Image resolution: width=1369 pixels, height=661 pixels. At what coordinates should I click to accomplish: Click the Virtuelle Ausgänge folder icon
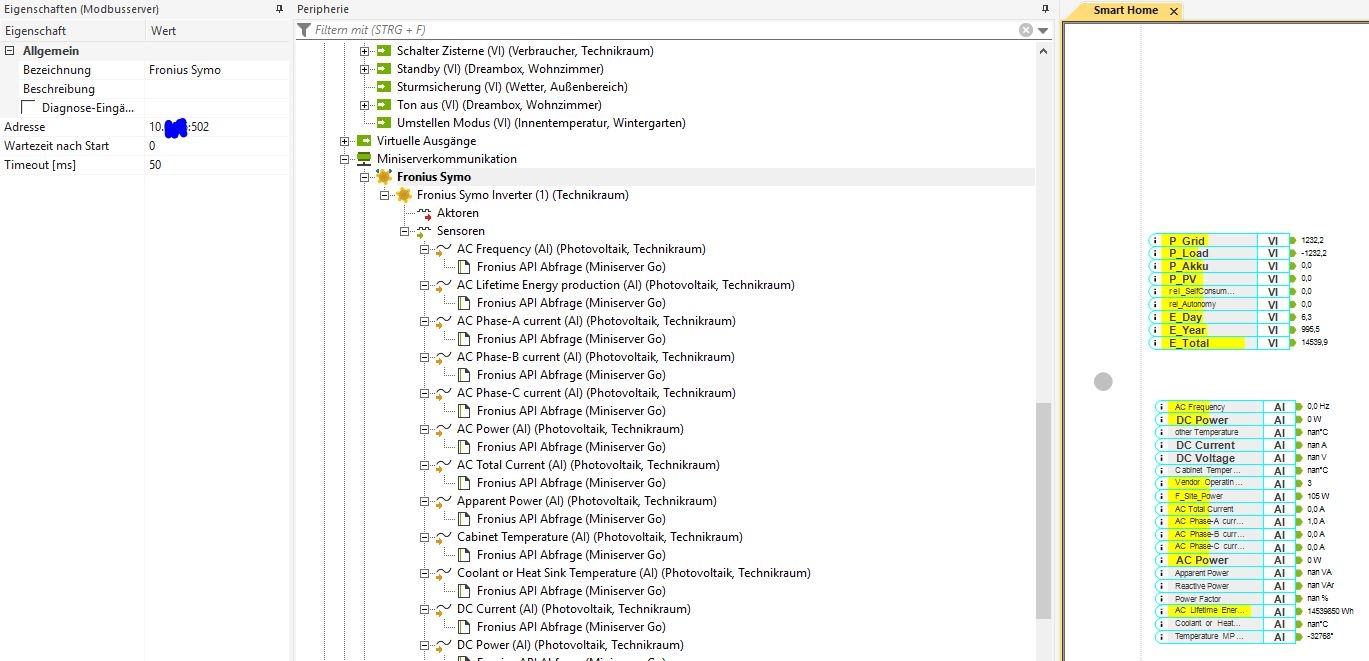click(x=364, y=141)
